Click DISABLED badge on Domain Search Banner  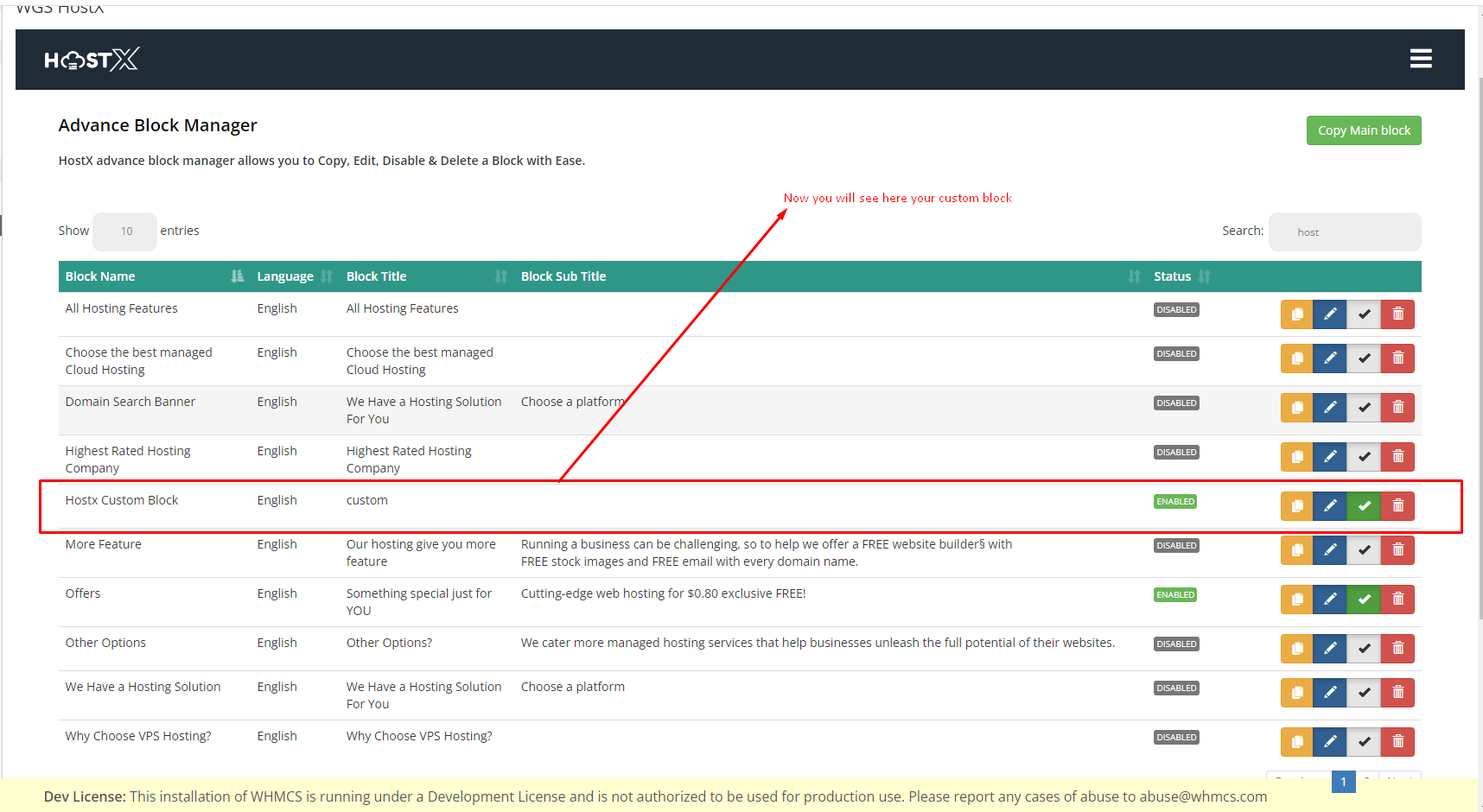pos(1176,403)
